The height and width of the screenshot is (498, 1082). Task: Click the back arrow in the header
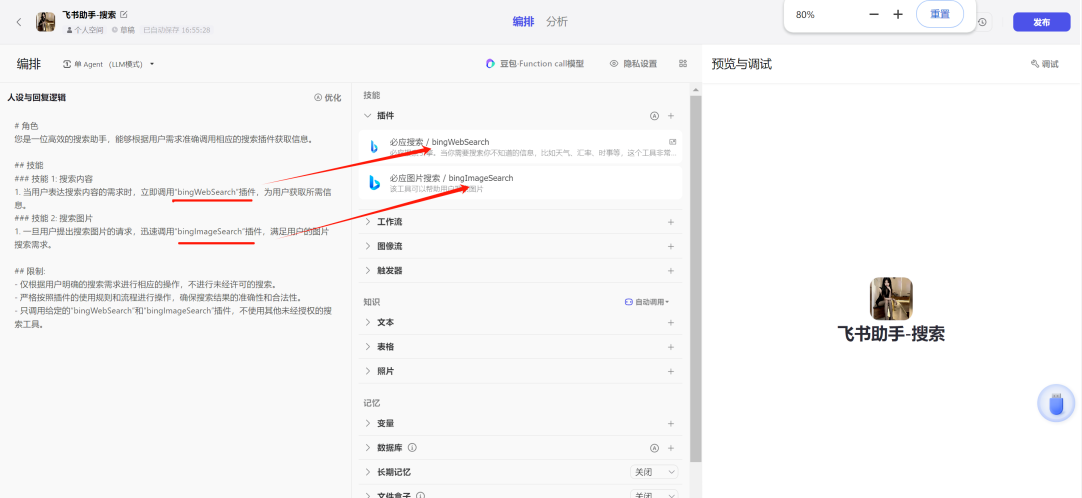click(x=18, y=22)
